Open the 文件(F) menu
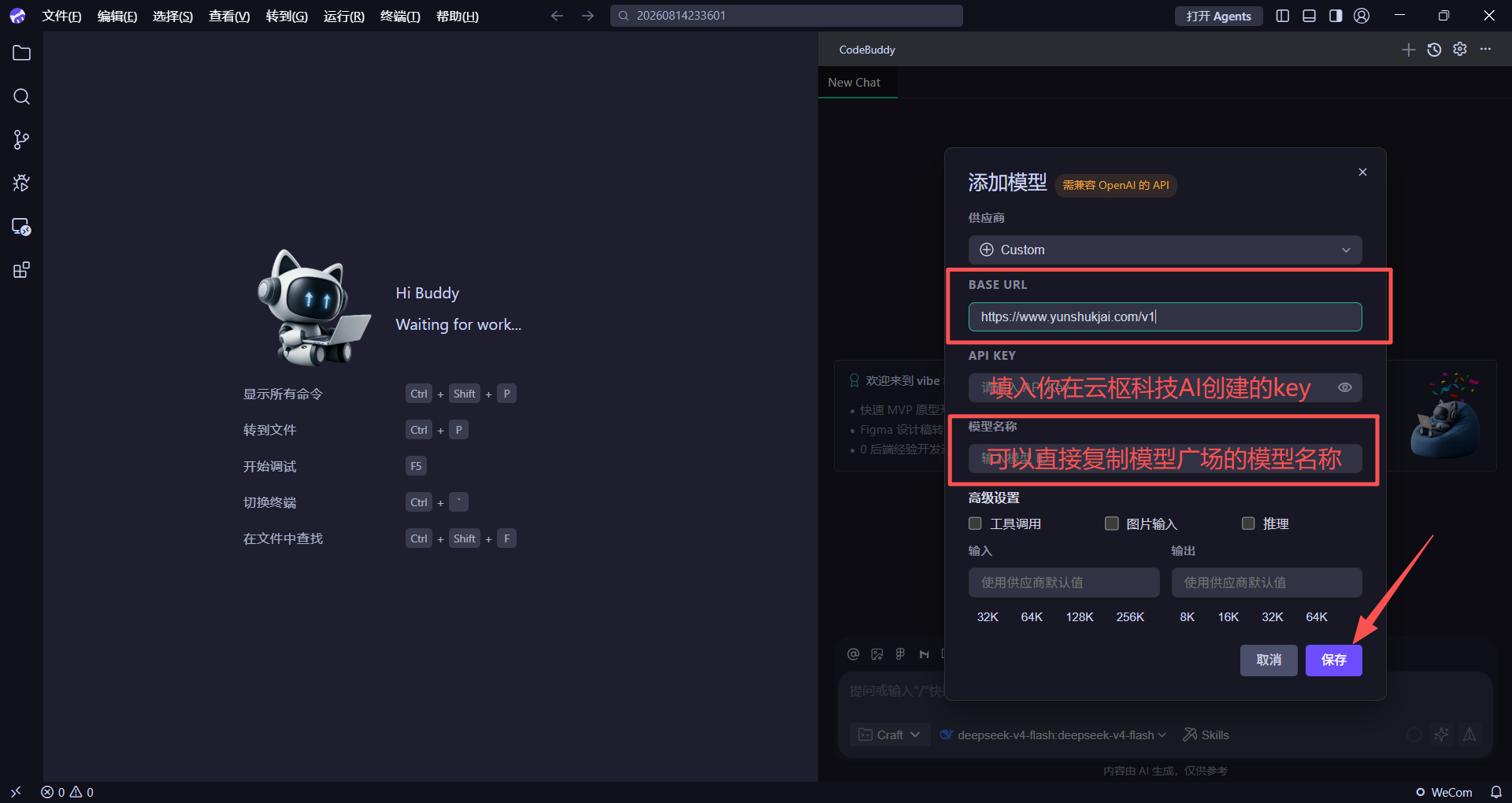Screen dimensions: 1512x803 coord(61,16)
